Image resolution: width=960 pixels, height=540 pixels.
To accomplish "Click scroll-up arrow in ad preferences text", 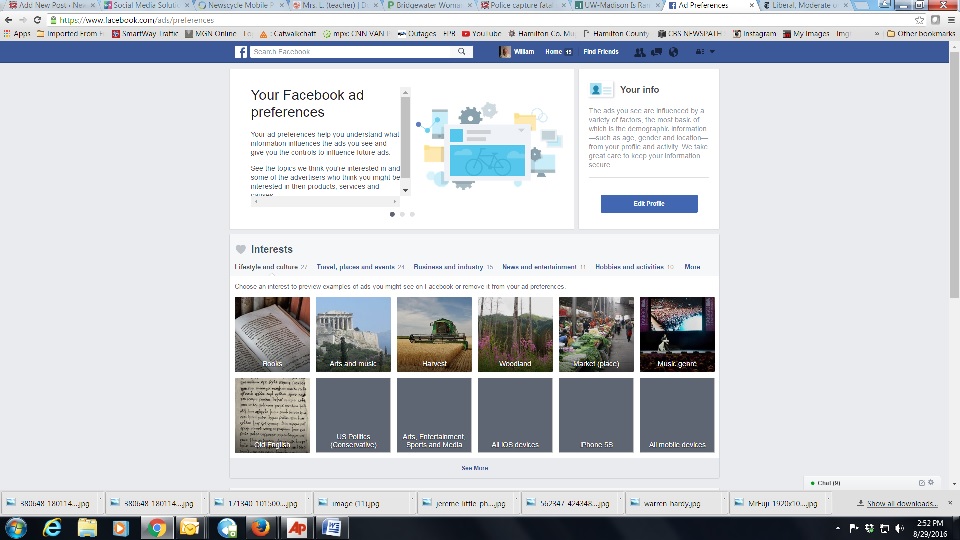I will pyautogui.click(x=405, y=92).
